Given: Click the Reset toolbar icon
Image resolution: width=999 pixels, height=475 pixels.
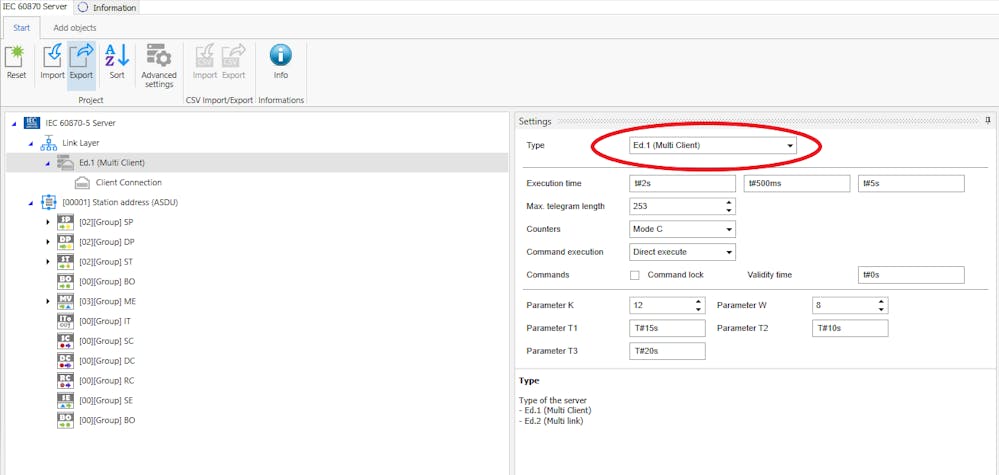Looking at the screenshot, I should pos(16,56).
